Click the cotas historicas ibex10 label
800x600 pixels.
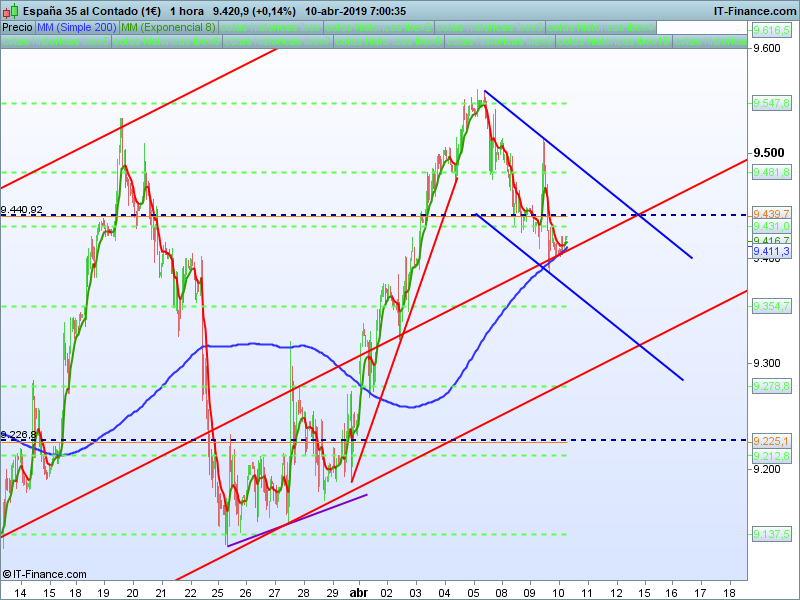tap(614, 41)
